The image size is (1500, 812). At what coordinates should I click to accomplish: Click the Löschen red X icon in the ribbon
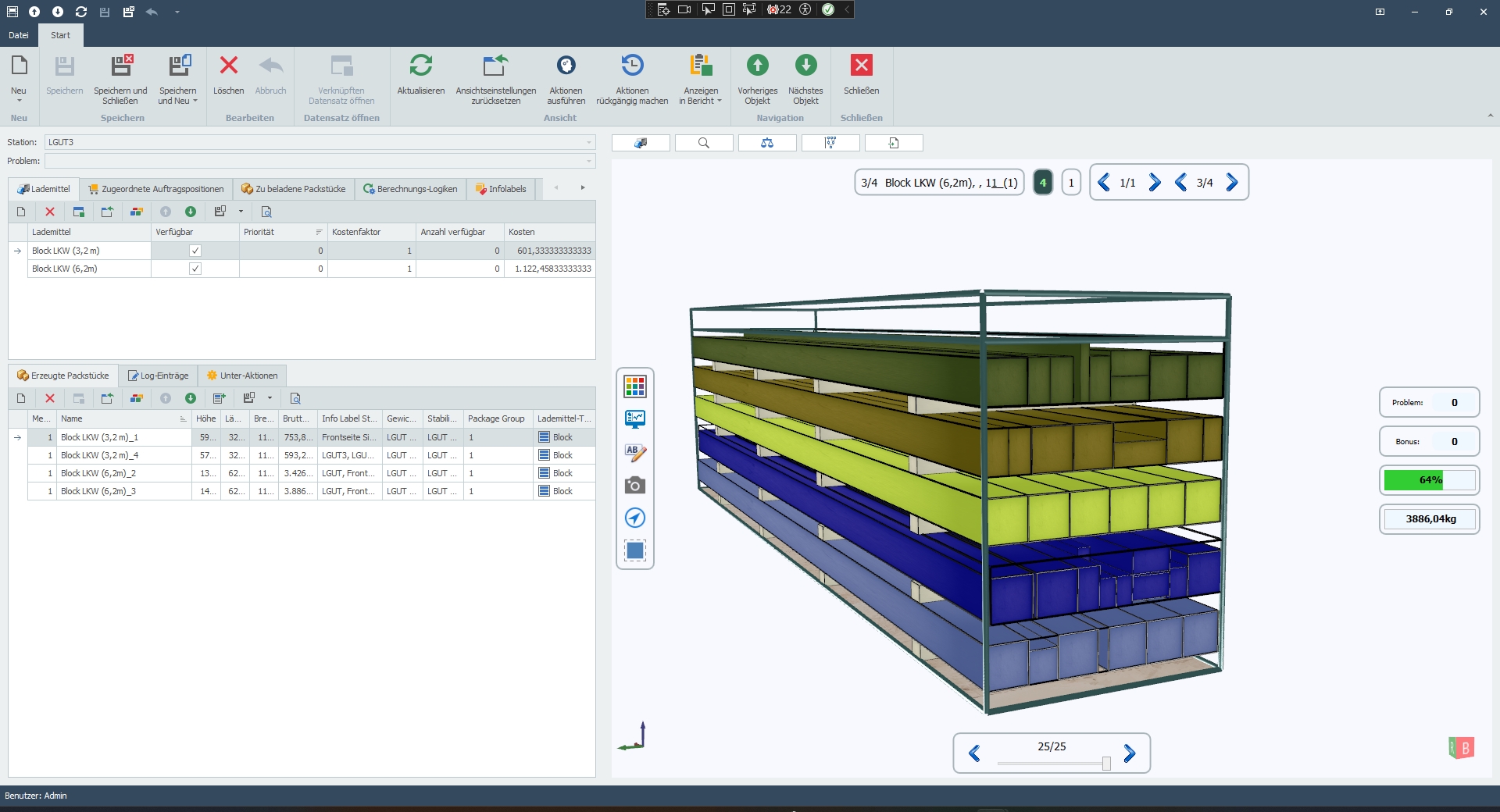click(x=228, y=66)
